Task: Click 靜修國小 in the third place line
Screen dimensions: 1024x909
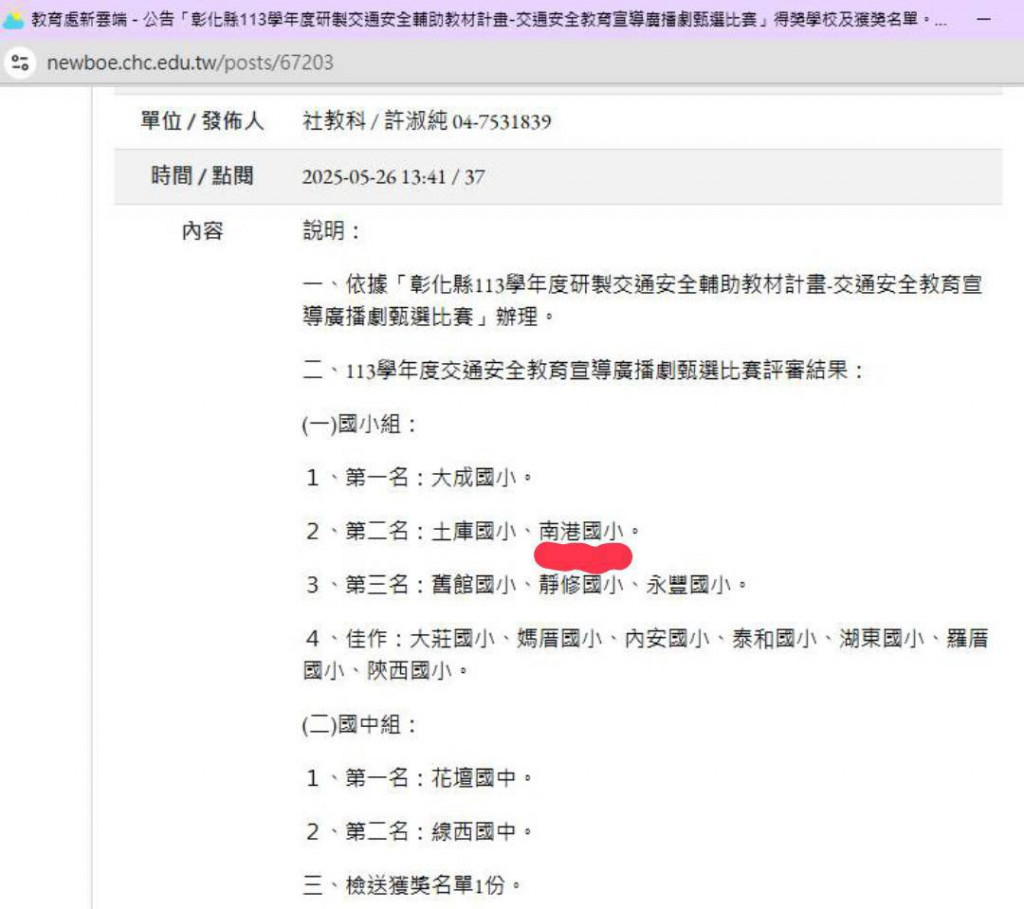Action: (581, 584)
